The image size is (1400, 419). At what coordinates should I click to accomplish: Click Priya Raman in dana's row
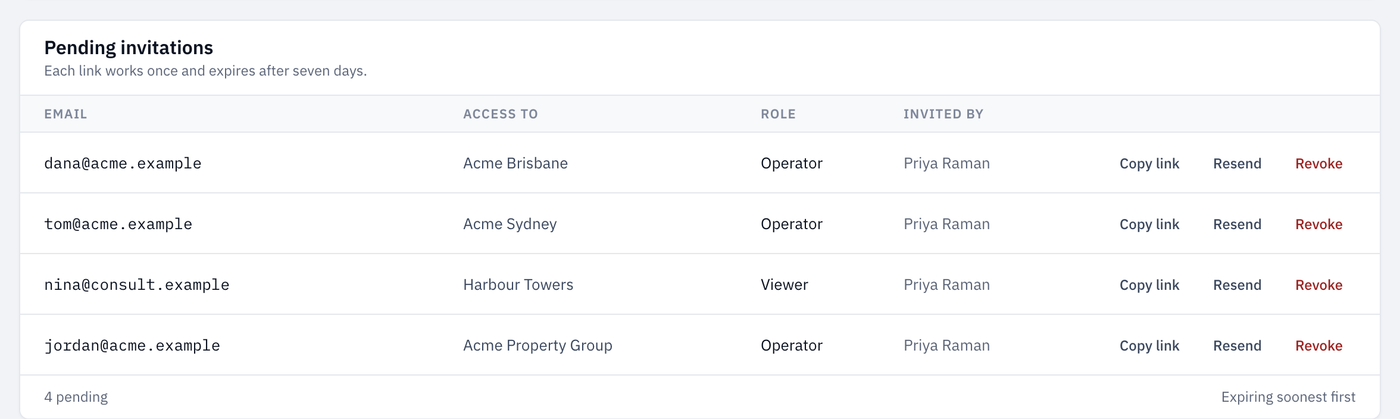click(x=946, y=164)
